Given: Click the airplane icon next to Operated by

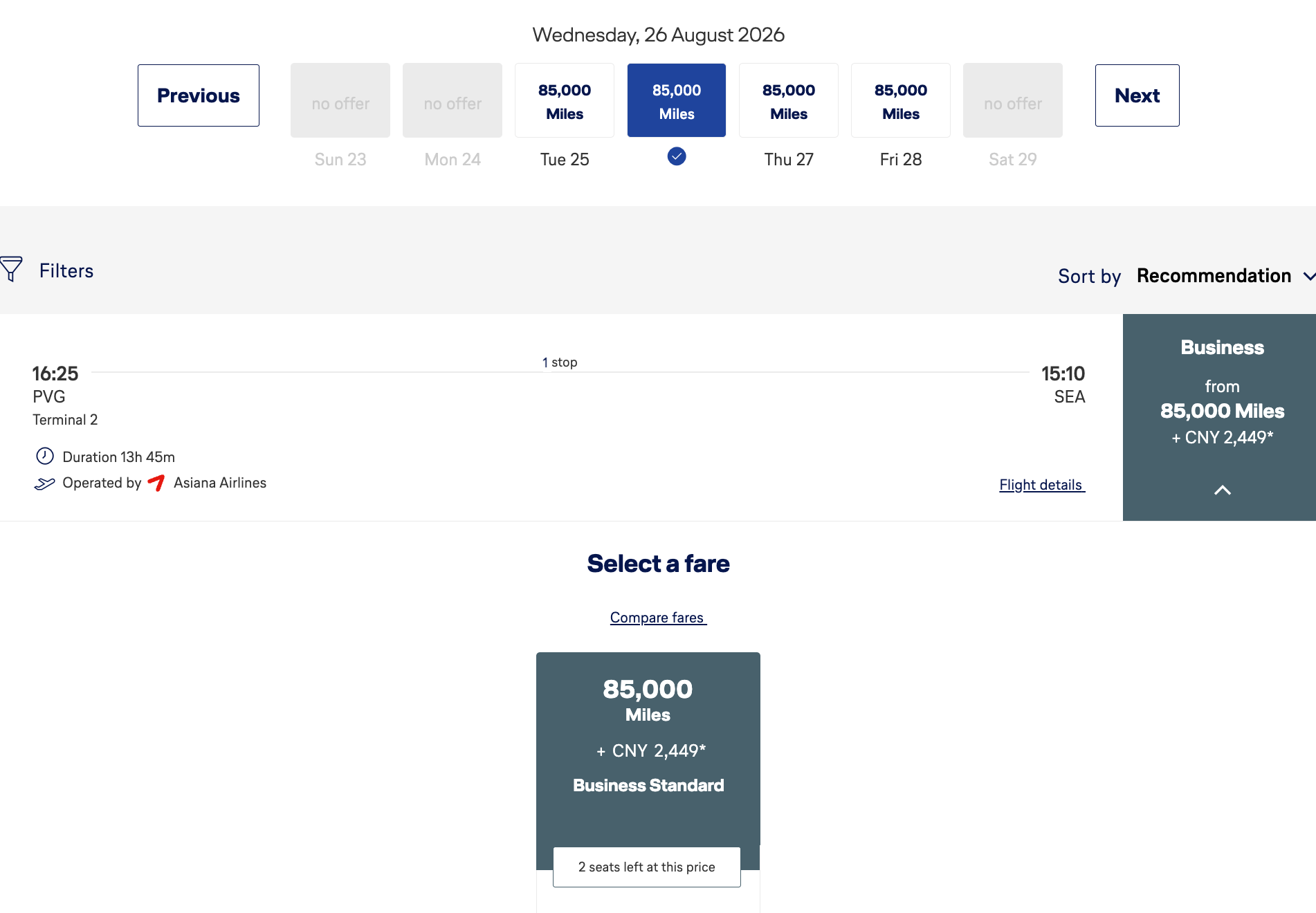Looking at the screenshot, I should tap(44, 483).
